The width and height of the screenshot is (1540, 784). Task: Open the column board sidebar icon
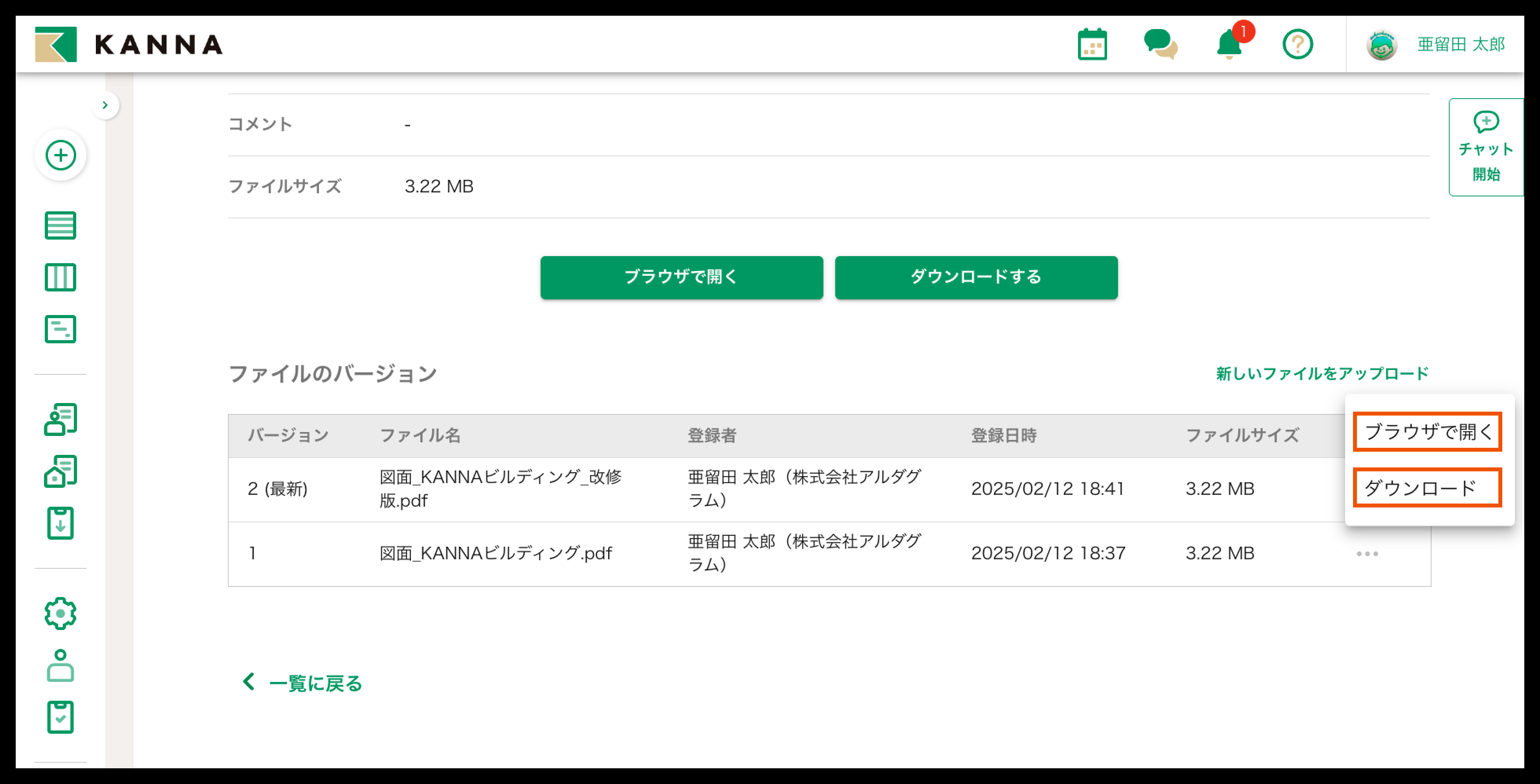tap(60, 277)
